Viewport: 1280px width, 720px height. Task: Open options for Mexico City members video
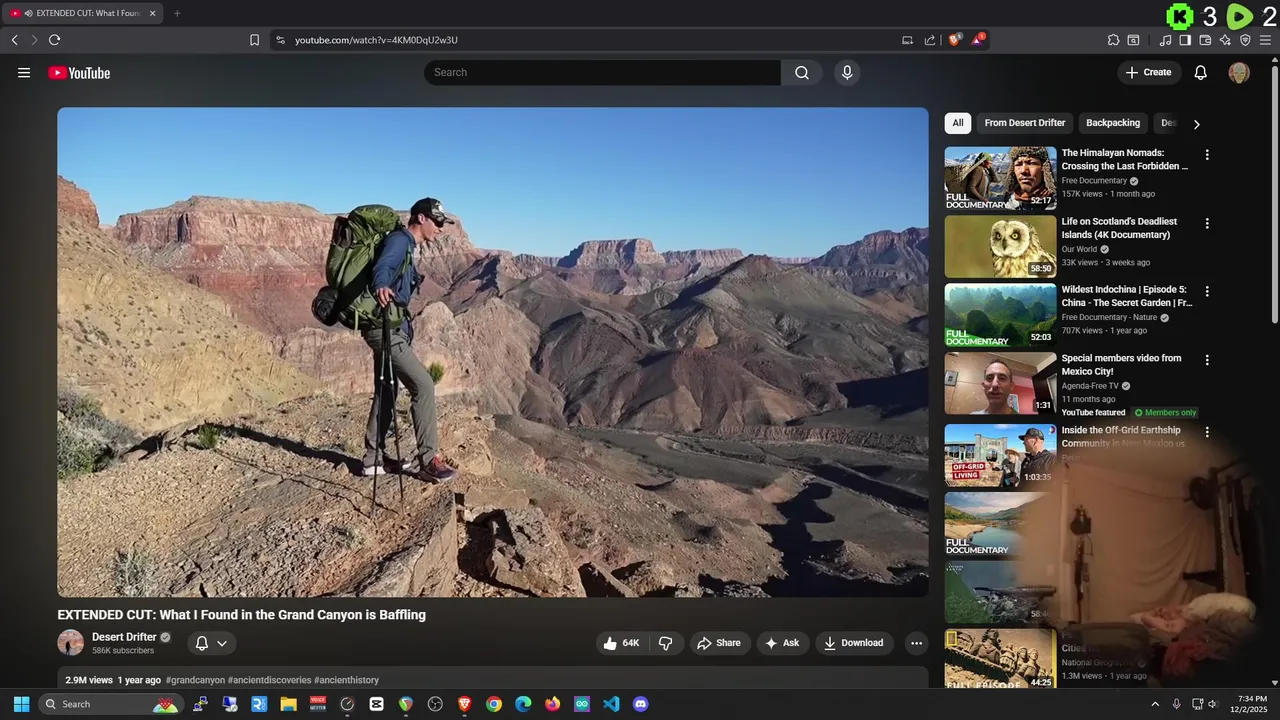[x=1207, y=360]
